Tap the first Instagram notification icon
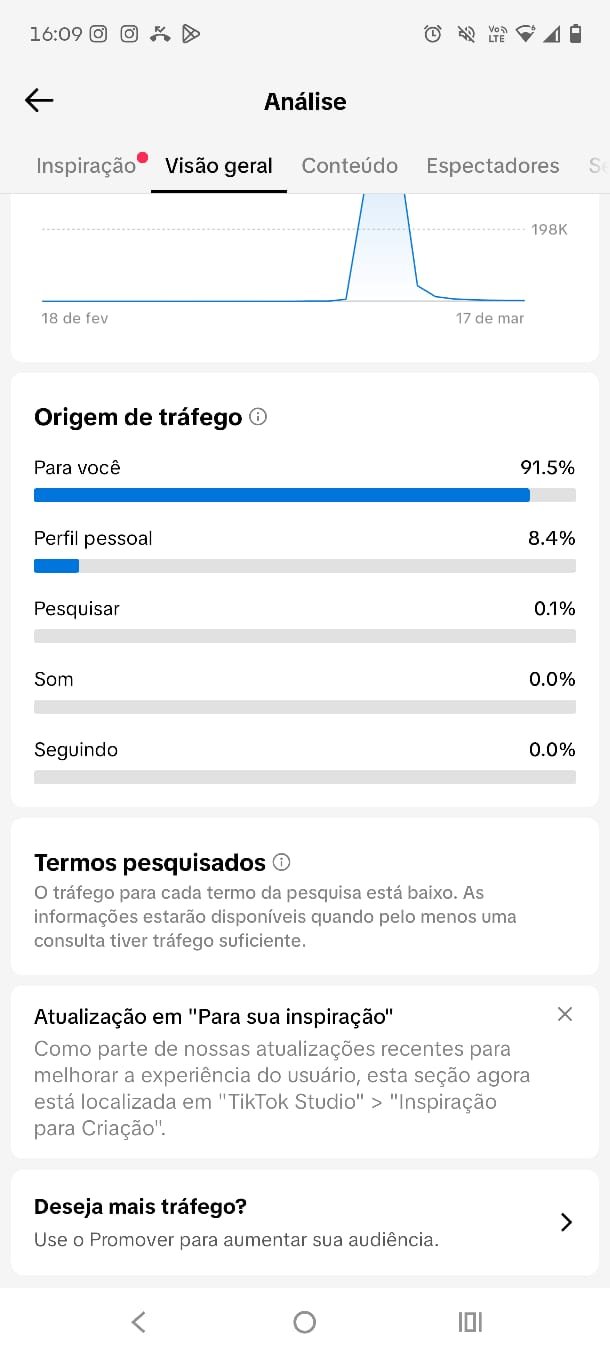The height and width of the screenshot is (1356, 610). (98, 34)
